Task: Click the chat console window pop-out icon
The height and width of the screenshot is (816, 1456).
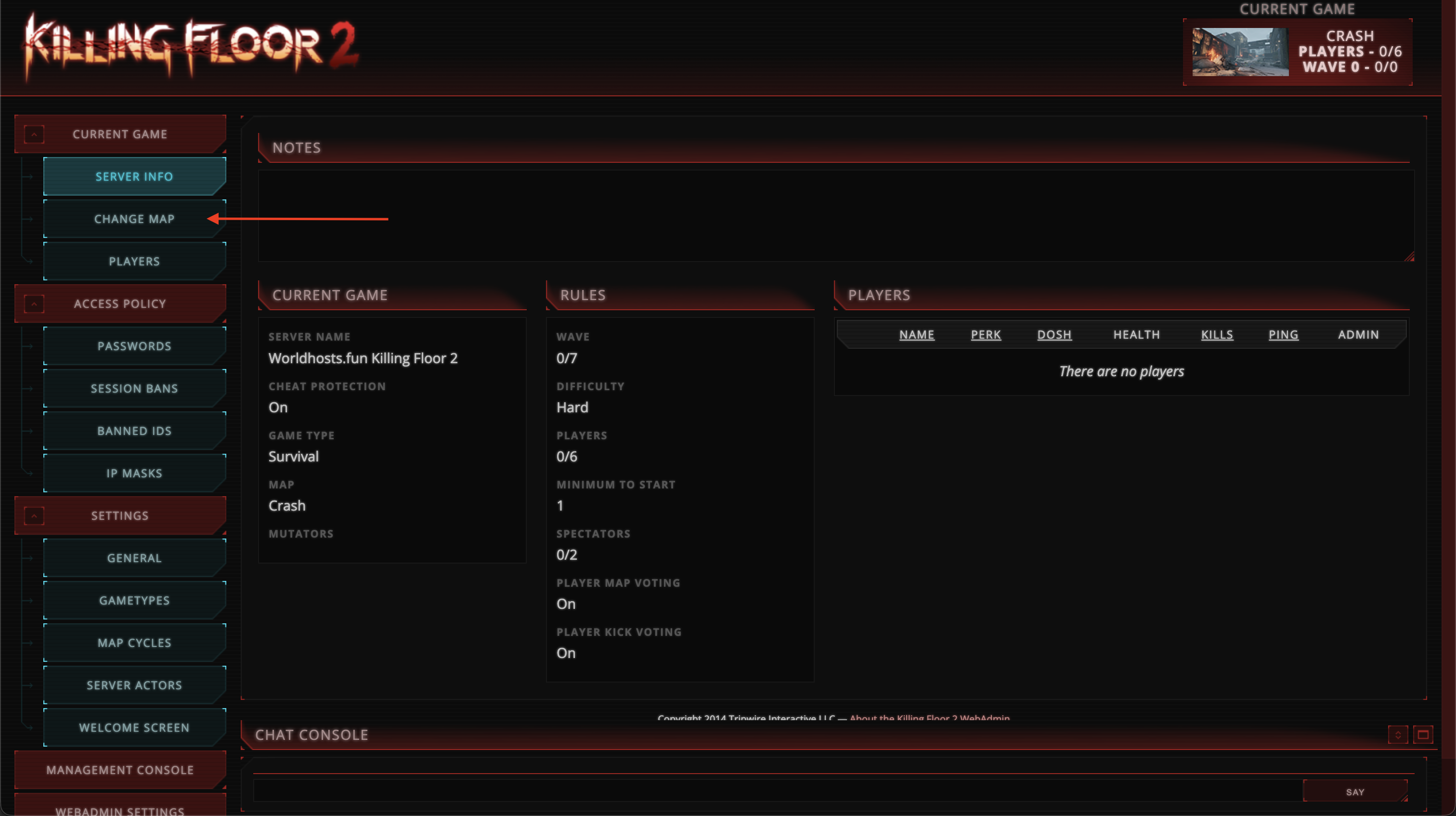Action: pos(1423,735)
